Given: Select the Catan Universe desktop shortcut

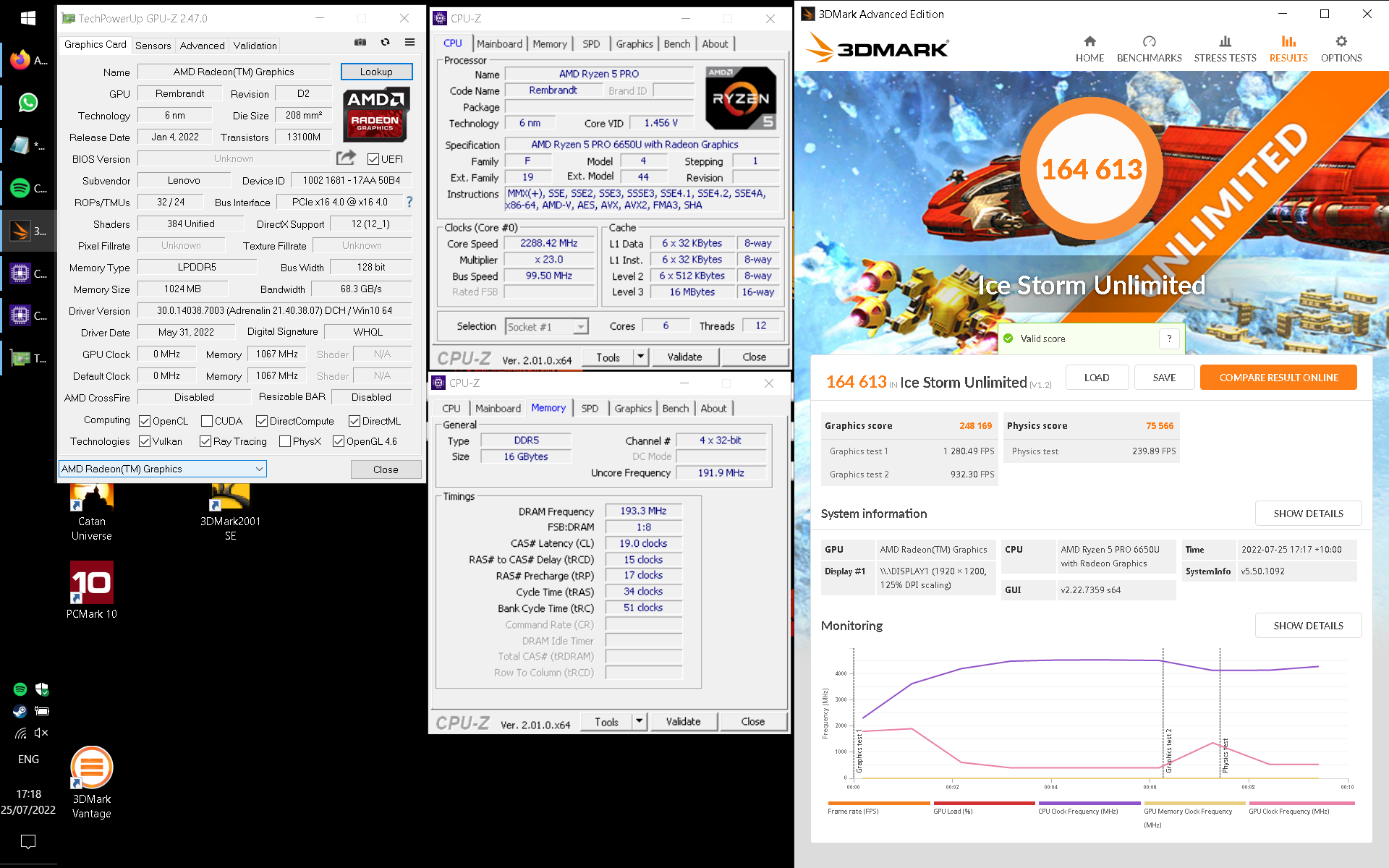Looking at the screenshot, I should tap(92, 514).
